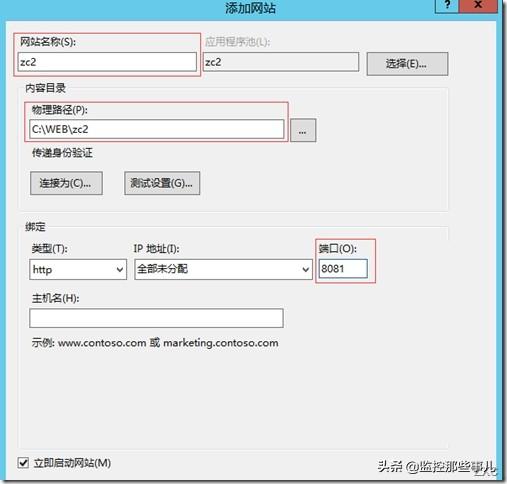Click the 主机名(H): label

pyautogui.click(x=56, y=298)
